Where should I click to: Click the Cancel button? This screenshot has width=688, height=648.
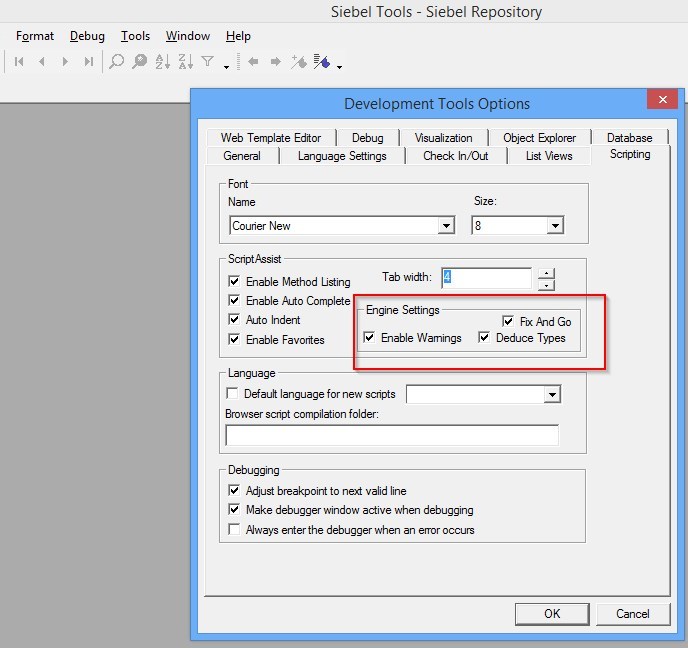click(633, 614)
